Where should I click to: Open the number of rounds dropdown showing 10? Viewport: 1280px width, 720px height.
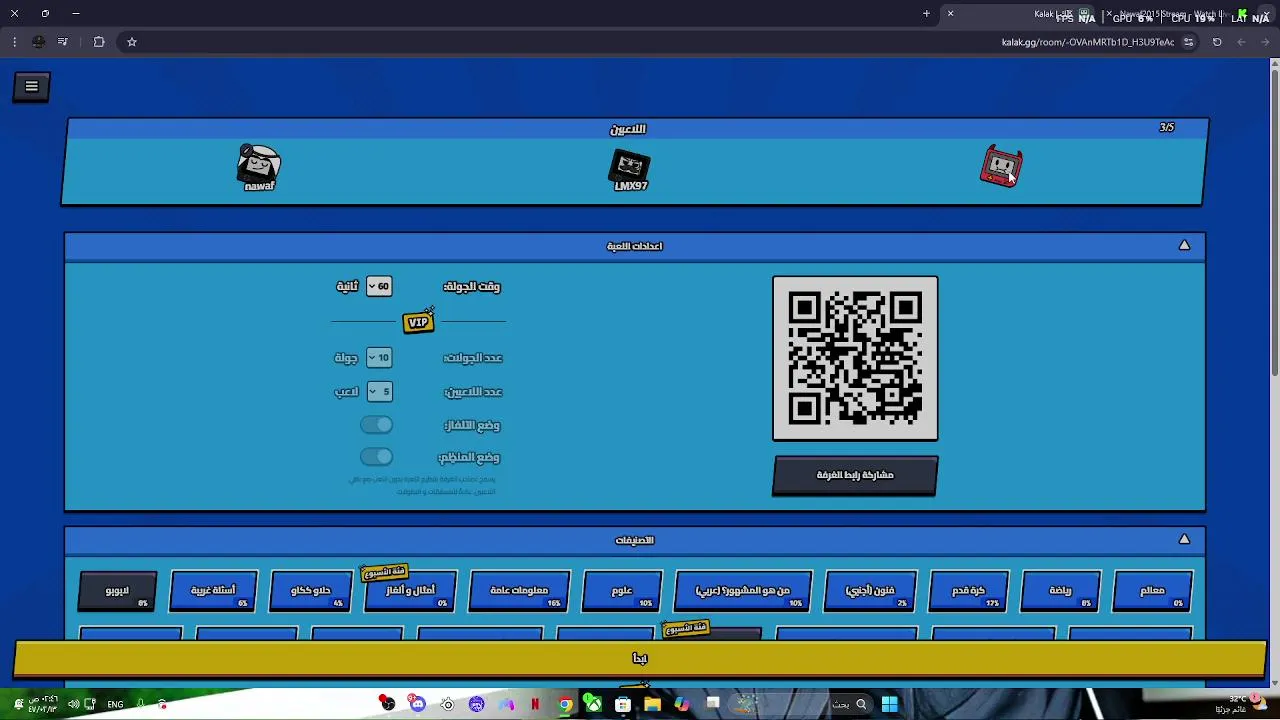pos(379,357)
